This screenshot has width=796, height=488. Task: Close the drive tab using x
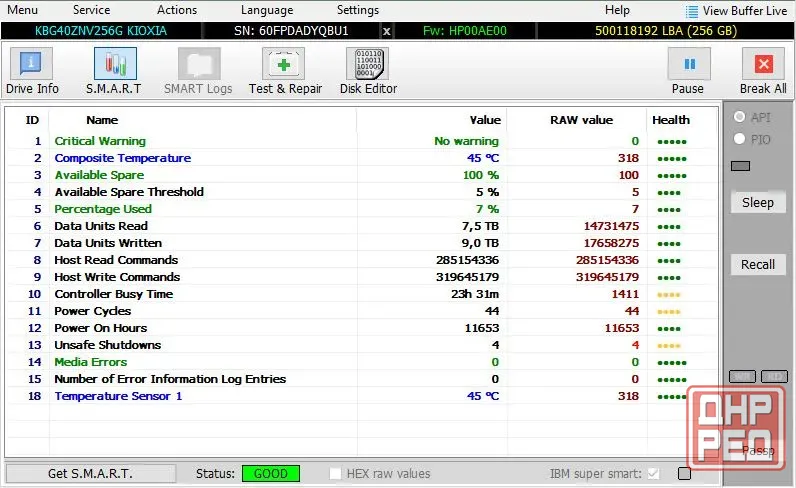click(386, 31)
